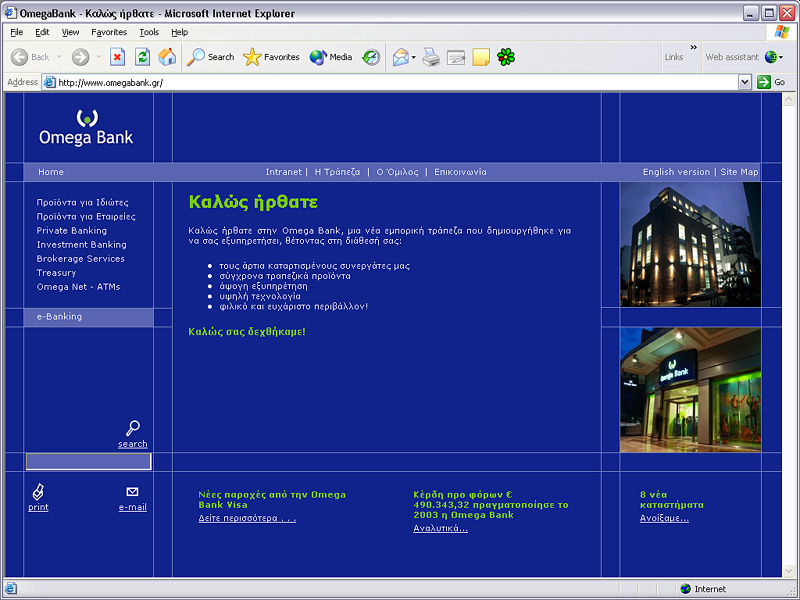Click the bank entrance photo thumbnail
Viewport: 800px width, 600px height.
[690, 390]
